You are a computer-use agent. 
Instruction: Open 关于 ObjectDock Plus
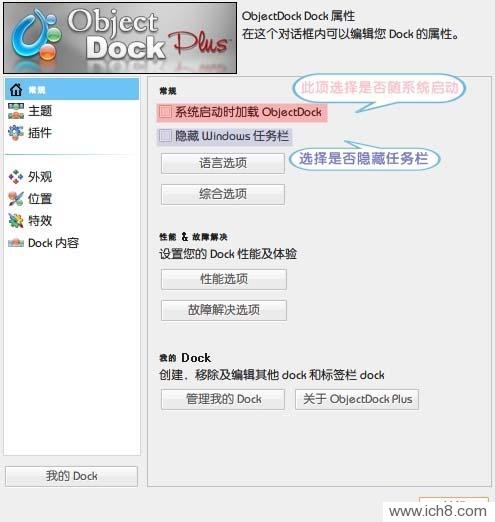point(357,399)
